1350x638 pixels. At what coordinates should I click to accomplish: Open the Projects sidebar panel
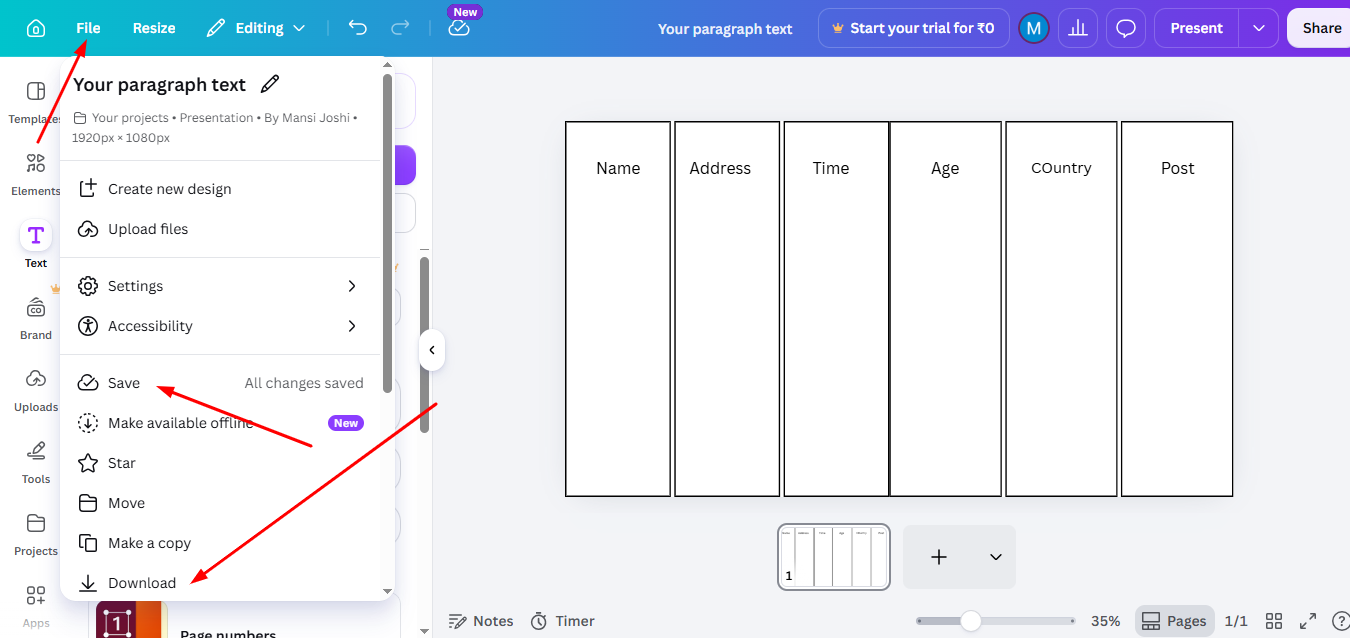(x=36, y=534)
